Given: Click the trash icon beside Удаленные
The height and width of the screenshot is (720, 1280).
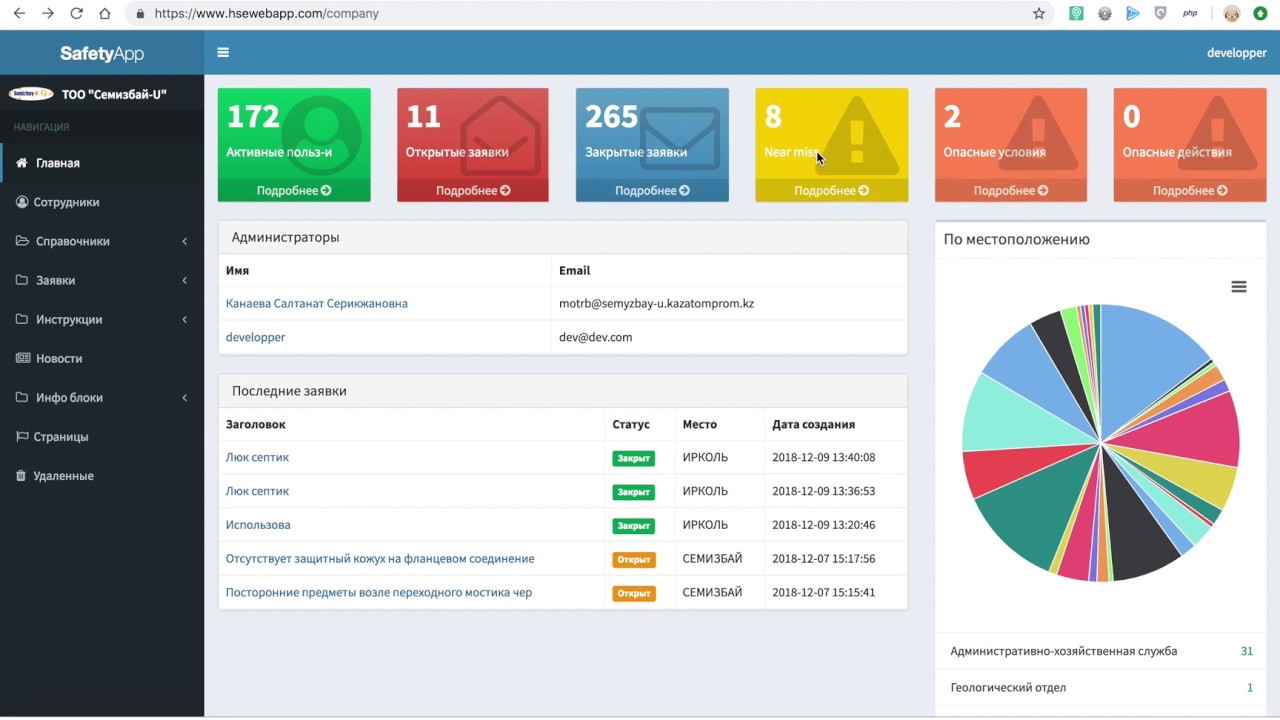Looking at the screenshot, I should tap(22, 476).
